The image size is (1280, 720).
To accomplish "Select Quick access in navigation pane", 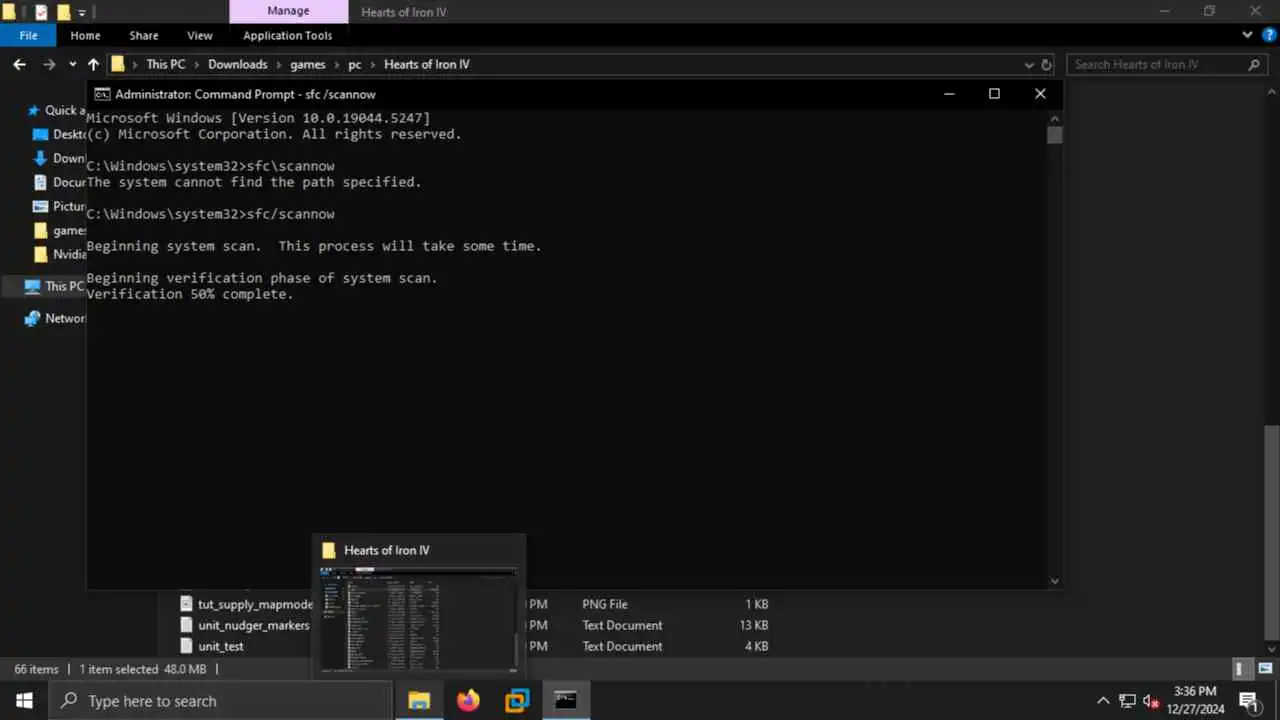I will [56, 110].
